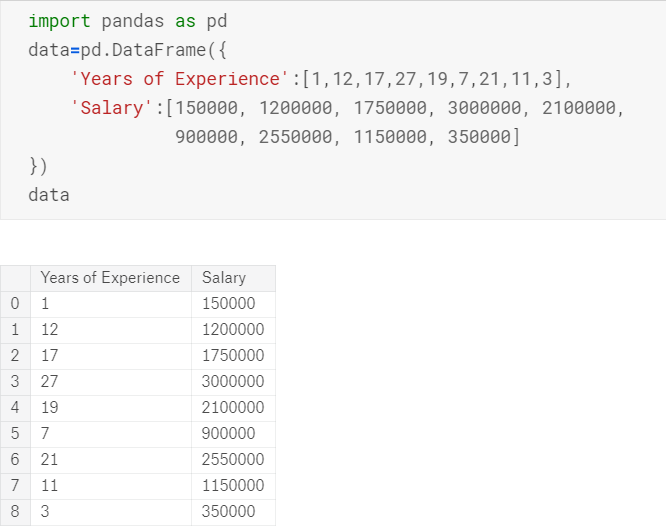The width and height of the screenshot is (666, 527).
Task: Click the word 'pandas' in the code
Action: point(133,21)
